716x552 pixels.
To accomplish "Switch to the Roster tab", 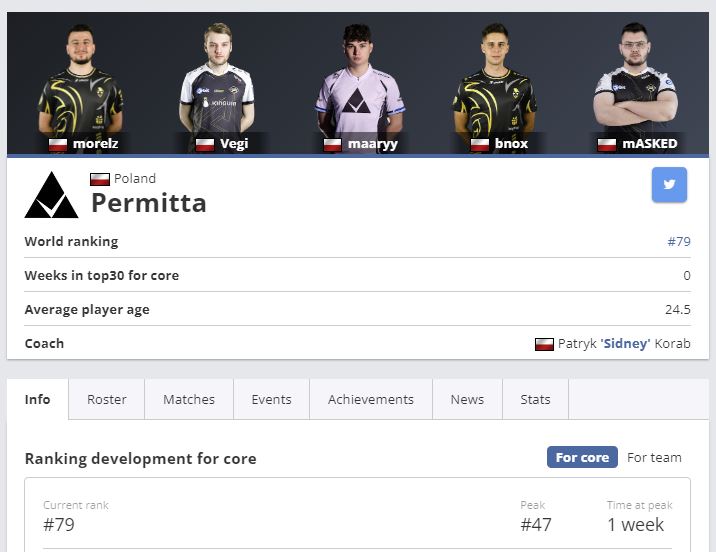I will (106, 400).
